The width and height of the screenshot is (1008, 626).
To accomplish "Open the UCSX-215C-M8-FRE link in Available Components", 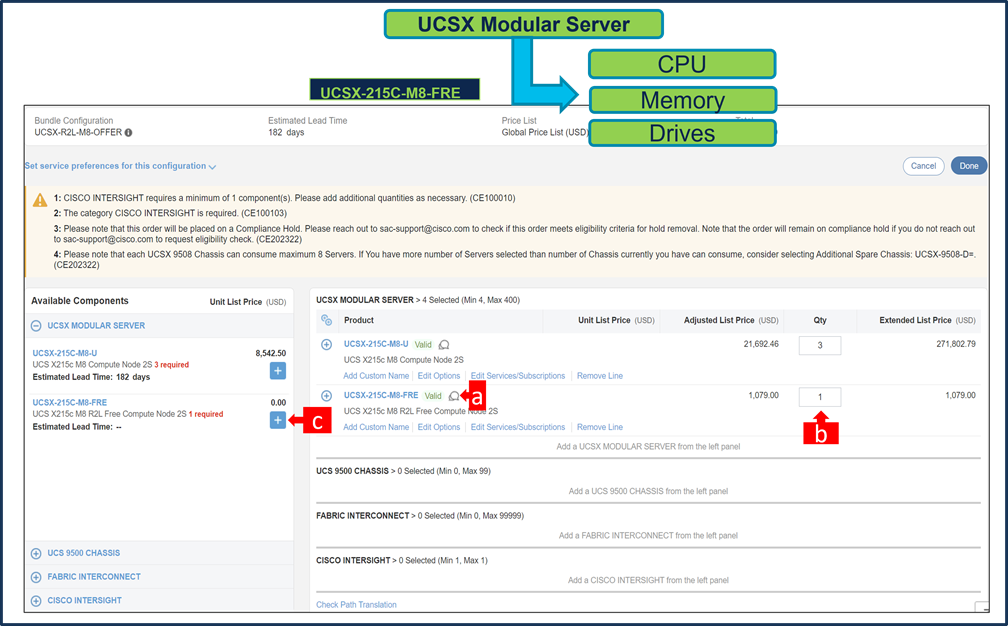I will [x=70, y=402].
